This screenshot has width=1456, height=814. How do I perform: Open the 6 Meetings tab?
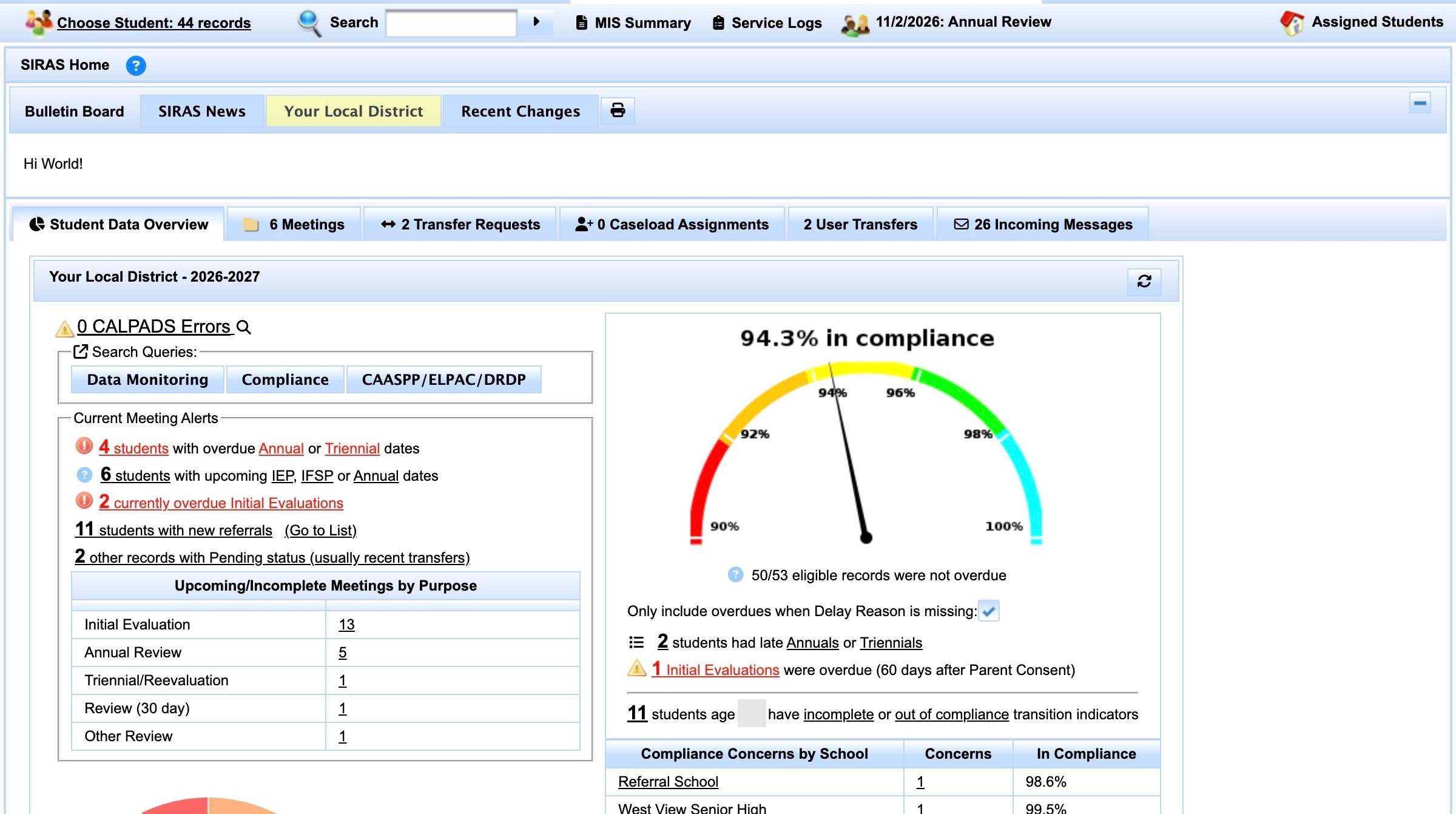294,224
